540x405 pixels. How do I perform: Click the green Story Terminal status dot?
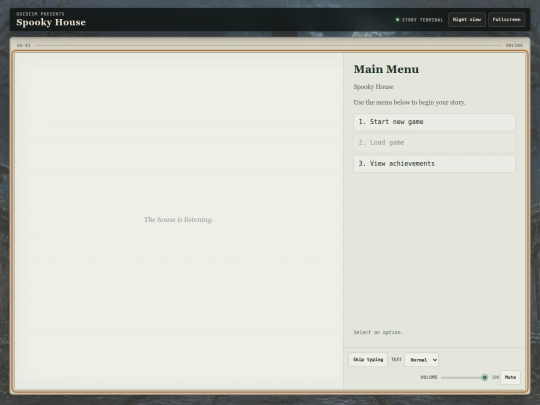[397, 20]
